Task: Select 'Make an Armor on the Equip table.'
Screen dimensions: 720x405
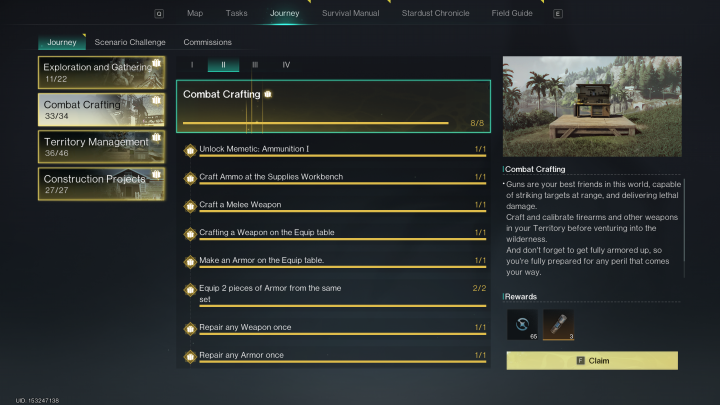Action: click(262, 260)
